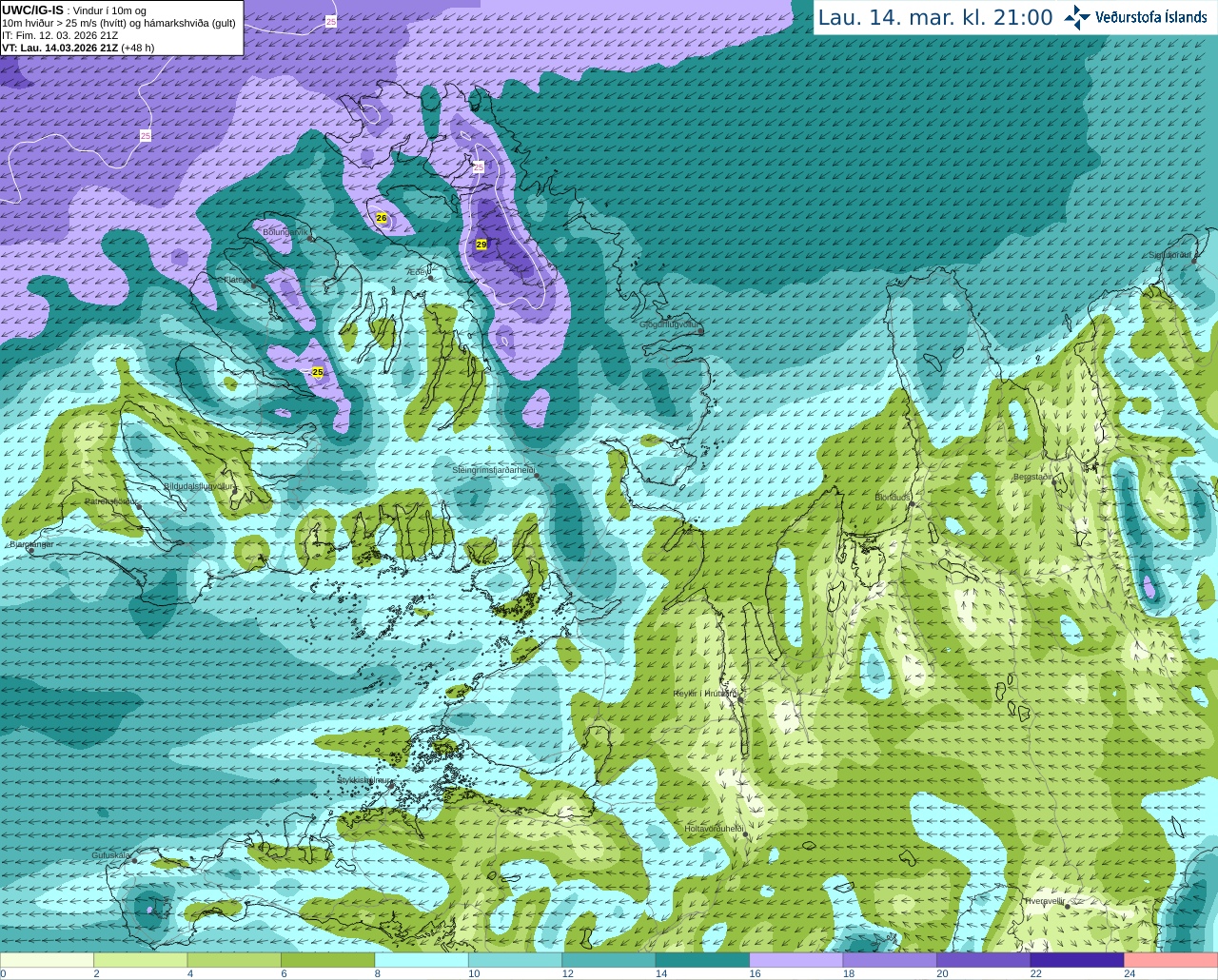Click the 12–14 m/s teal legend swatch
1218x980 pixels.
(609, 959)
